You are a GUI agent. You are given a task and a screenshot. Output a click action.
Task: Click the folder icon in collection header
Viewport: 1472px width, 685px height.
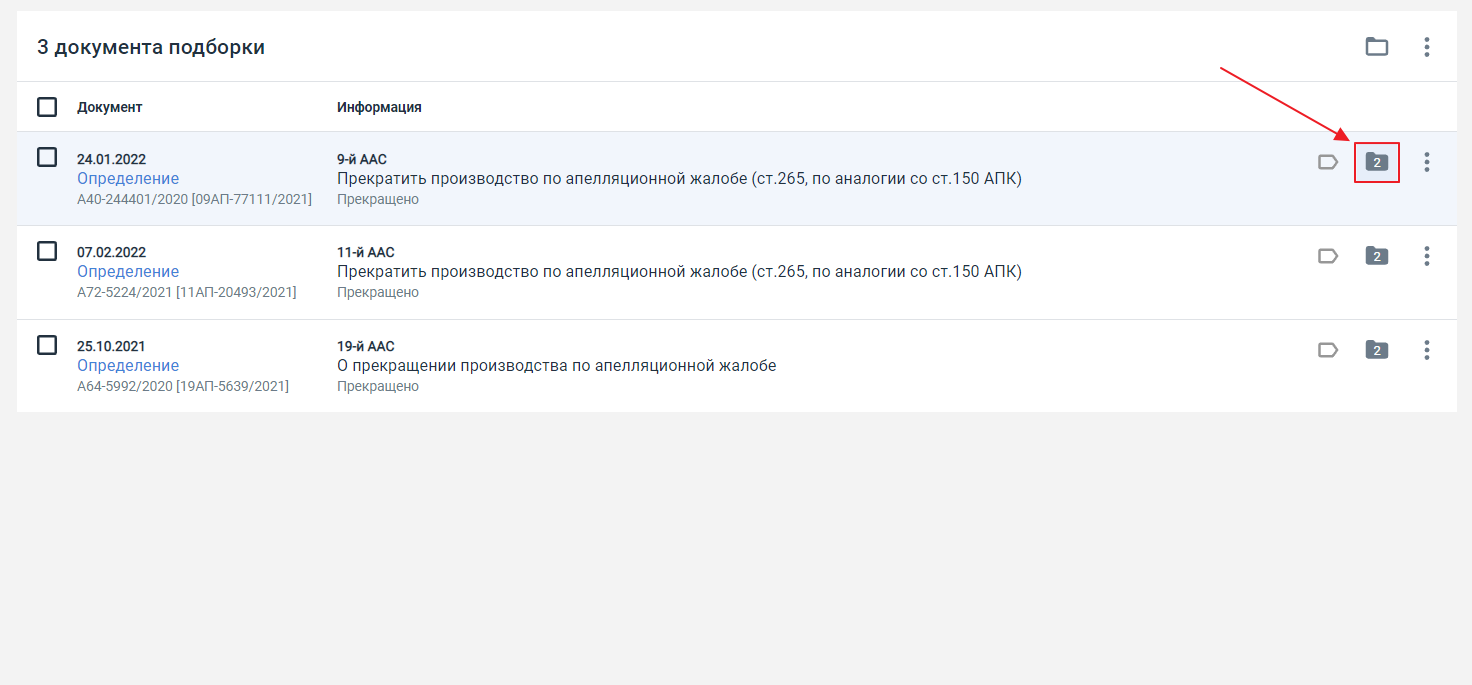1377,46
